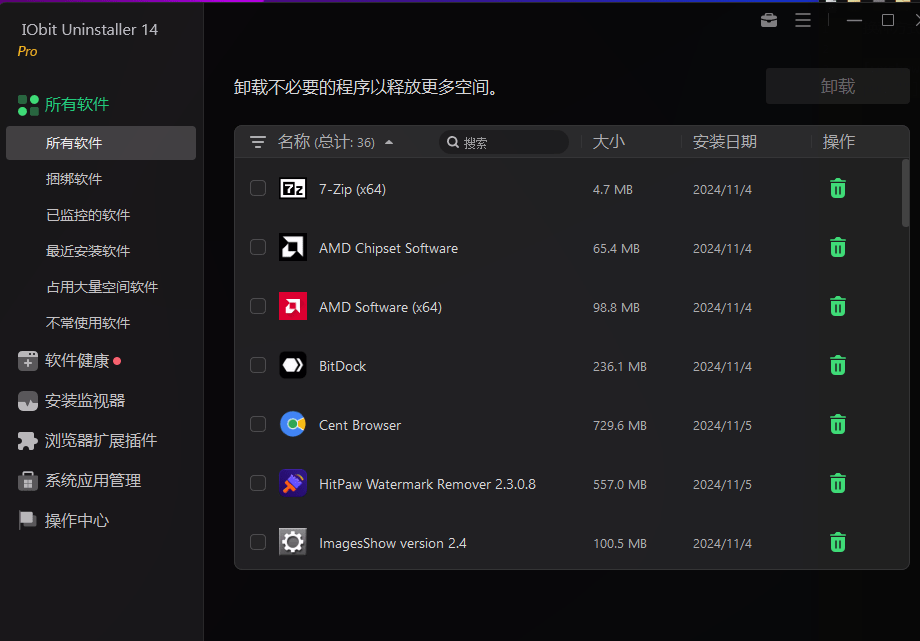The width and height of the screenshot is (920, 641).
Task: Click the AMD Chipset Software logo icon
Action: tap(293, 247)
